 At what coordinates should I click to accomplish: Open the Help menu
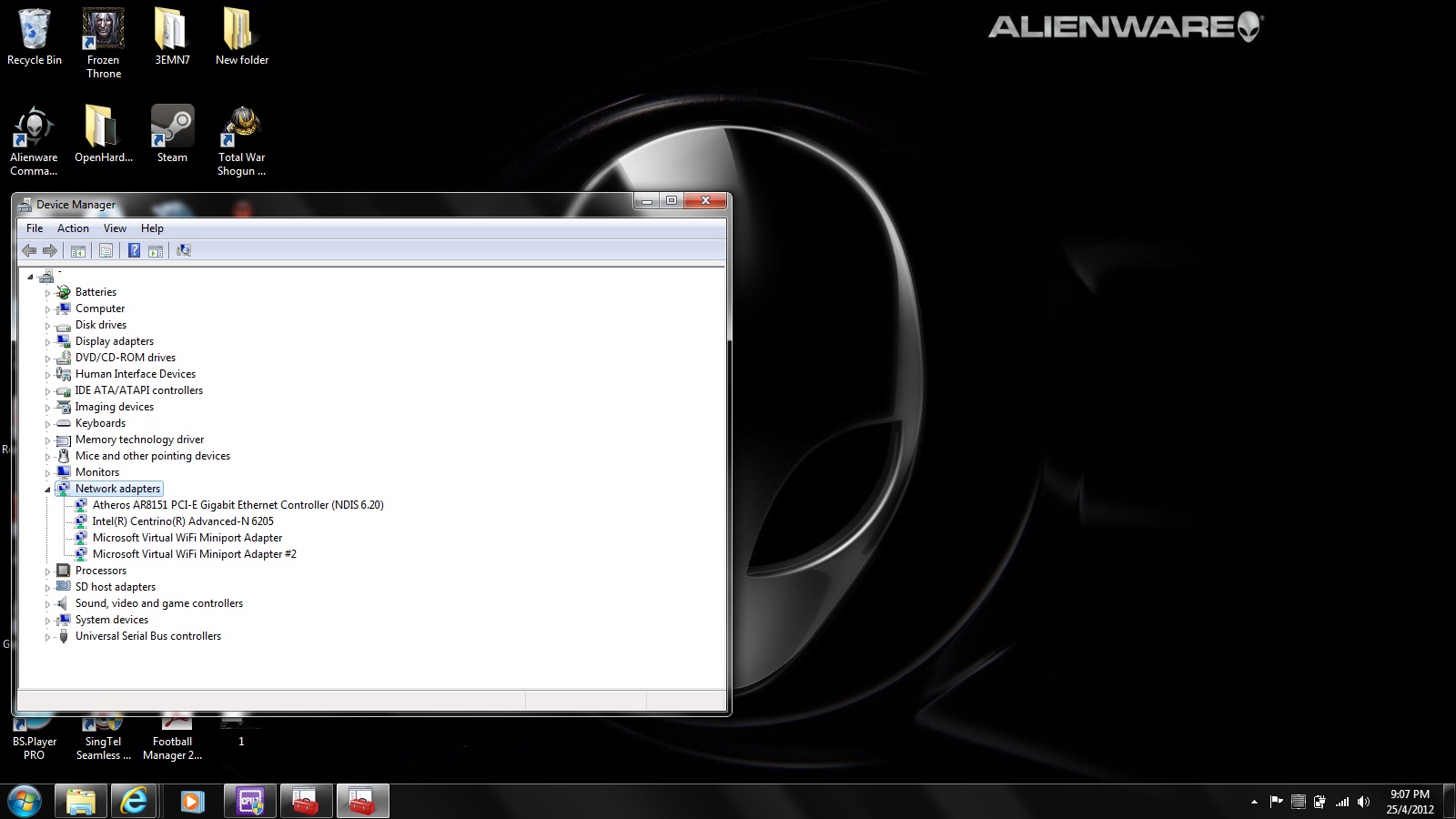152,228
